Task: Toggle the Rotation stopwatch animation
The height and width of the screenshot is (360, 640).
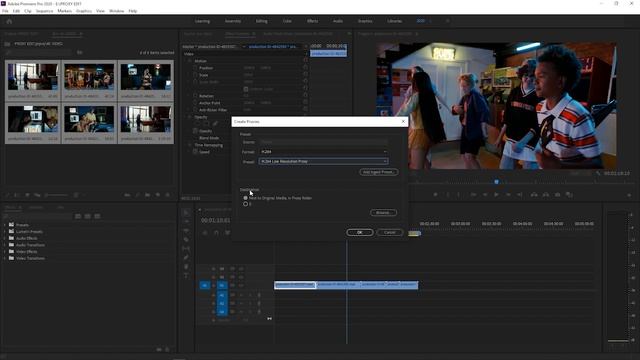Action: 196,96
